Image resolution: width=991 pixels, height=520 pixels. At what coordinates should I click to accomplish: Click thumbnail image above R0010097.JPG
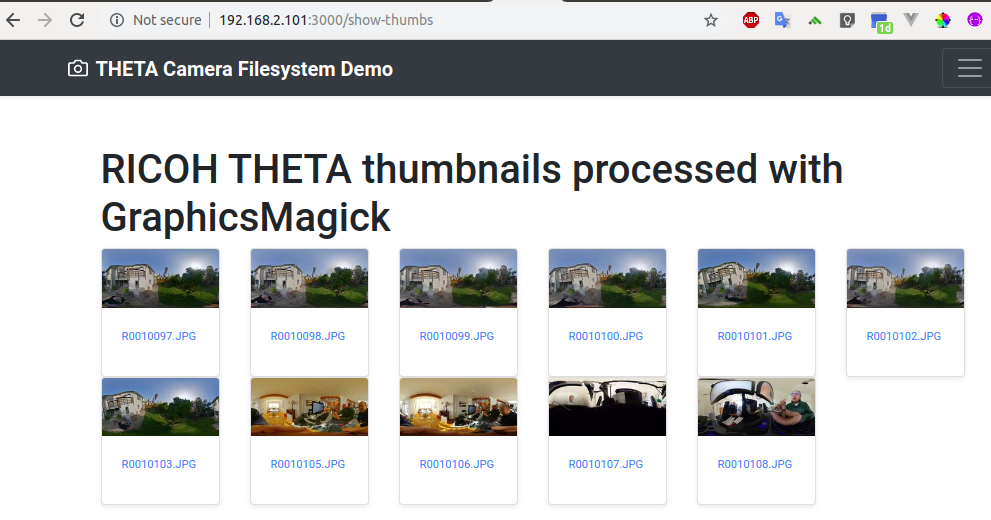pos(161,279)
